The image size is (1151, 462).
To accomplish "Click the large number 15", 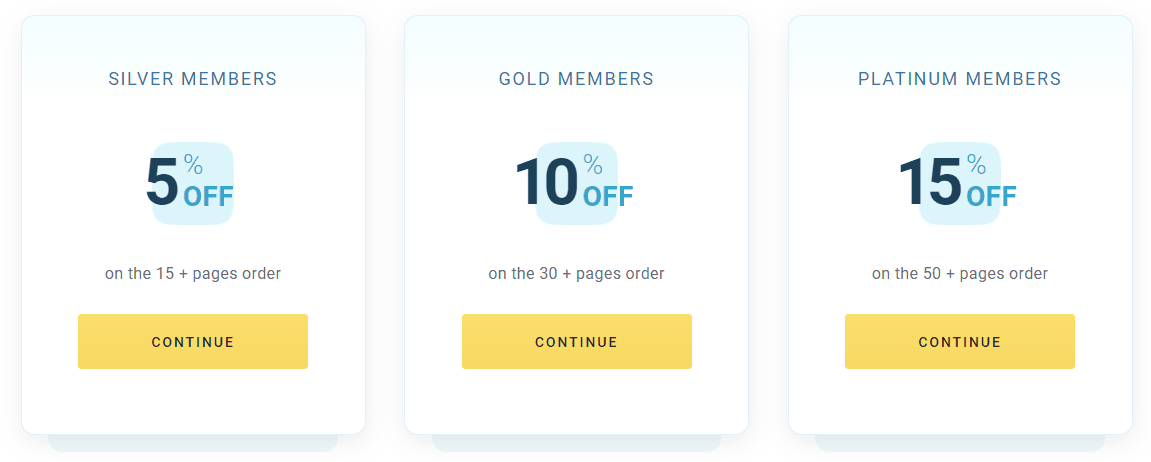I will 930,182.
